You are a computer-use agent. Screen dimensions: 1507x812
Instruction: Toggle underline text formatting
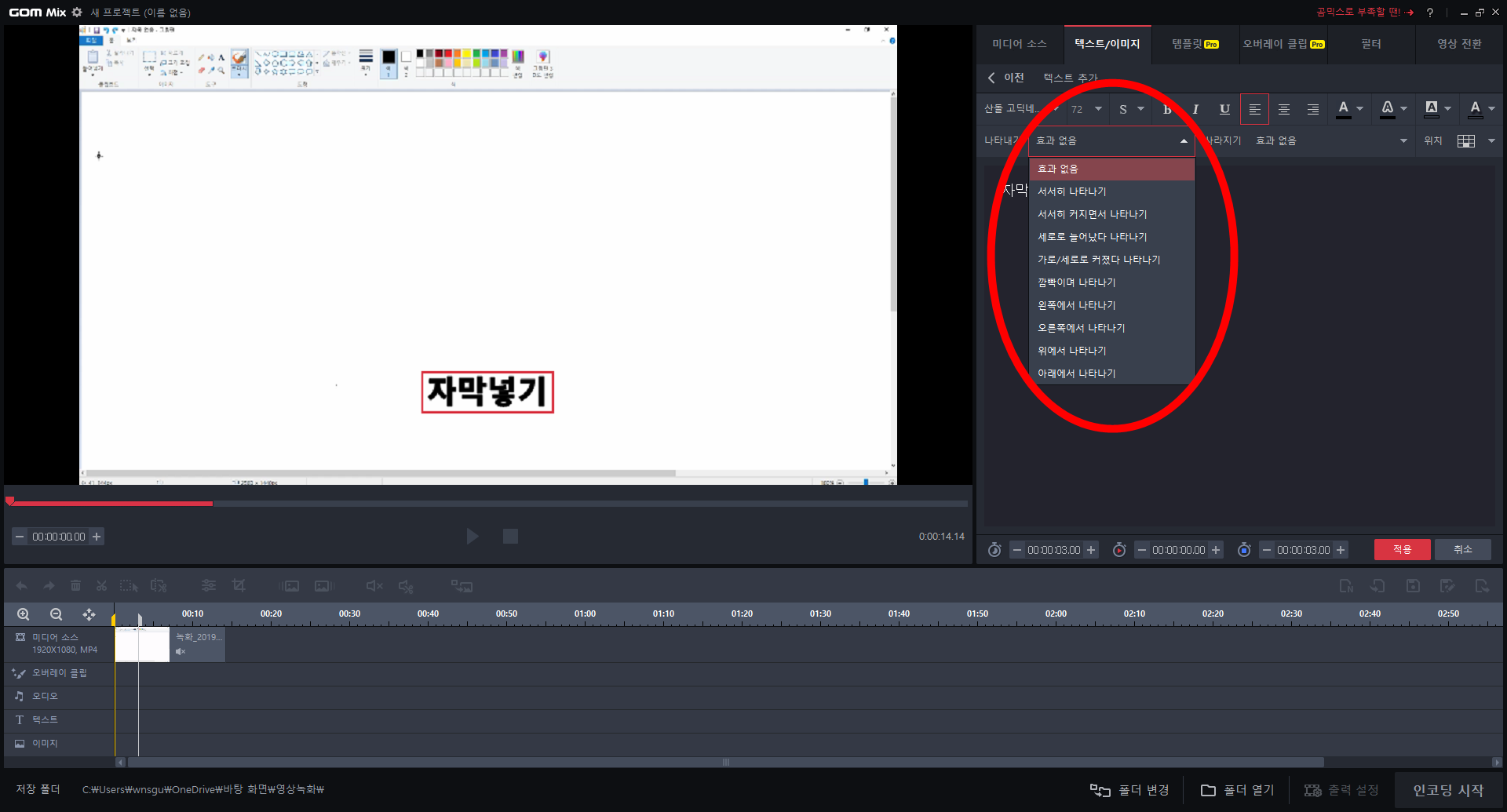1224,109
